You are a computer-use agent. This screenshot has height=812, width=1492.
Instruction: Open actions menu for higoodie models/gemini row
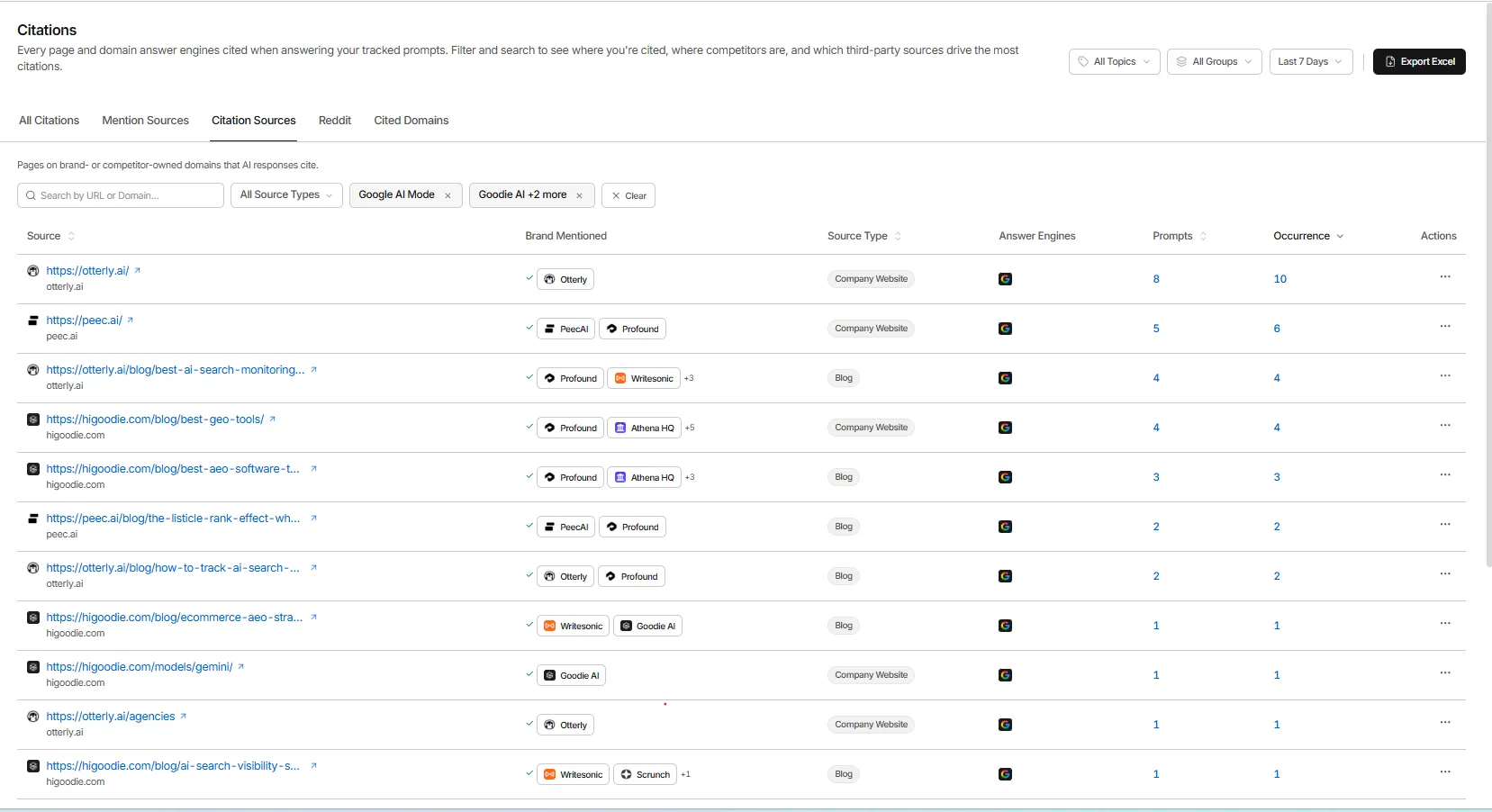click(x=1445, y=673)
